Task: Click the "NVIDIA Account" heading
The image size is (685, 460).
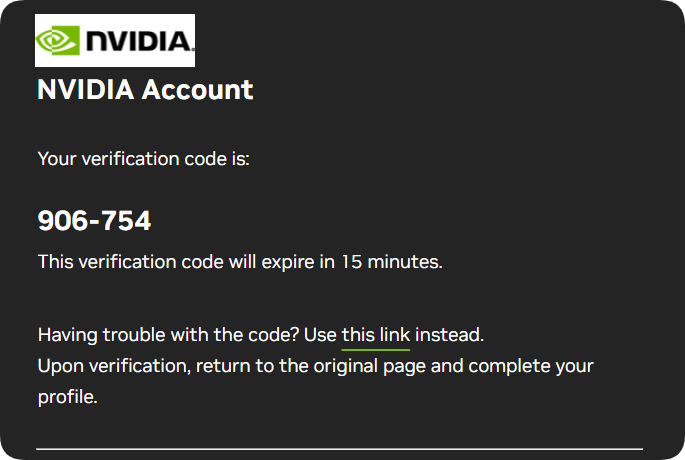Action: pyautogui.click(x=145, y=90)
